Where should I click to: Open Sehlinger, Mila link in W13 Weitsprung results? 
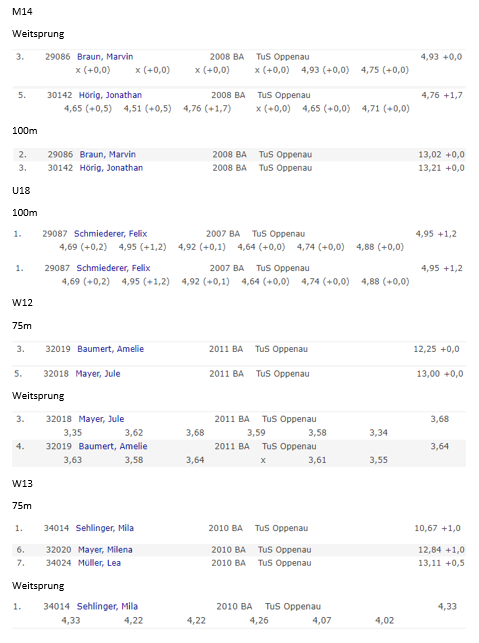coord(107,607)
